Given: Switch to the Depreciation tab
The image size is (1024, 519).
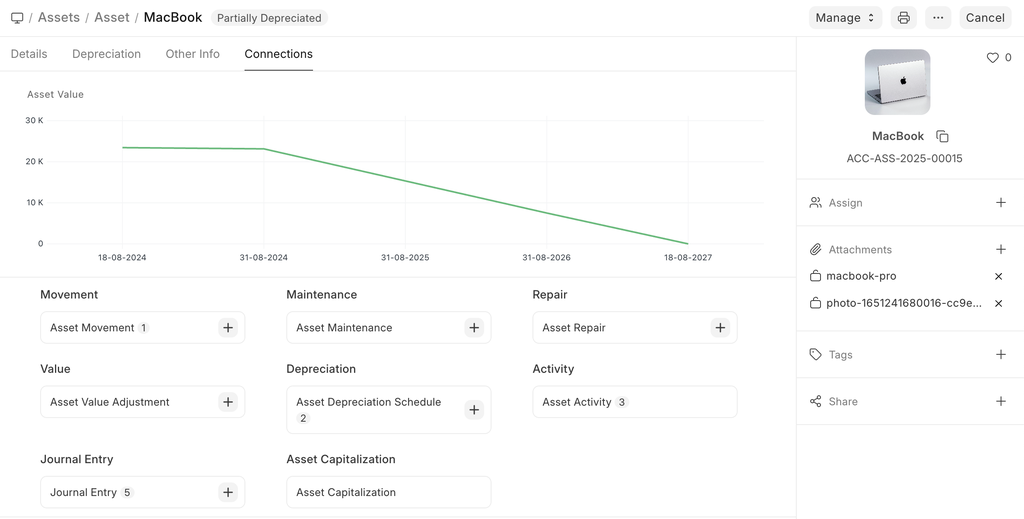Looking at the screenshot, I should [106, 54].
